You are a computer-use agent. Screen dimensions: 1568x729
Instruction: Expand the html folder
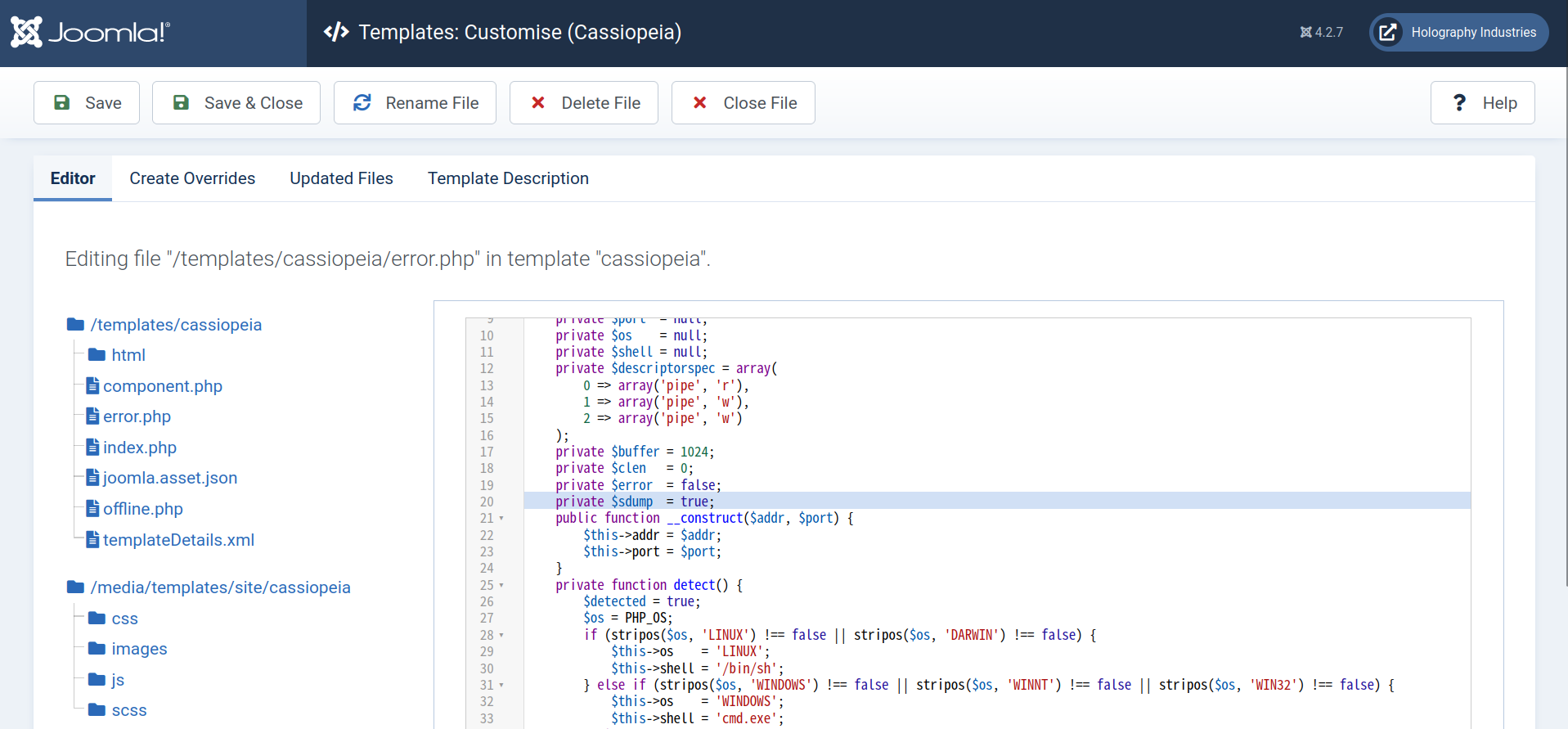(x=128, y=355)
